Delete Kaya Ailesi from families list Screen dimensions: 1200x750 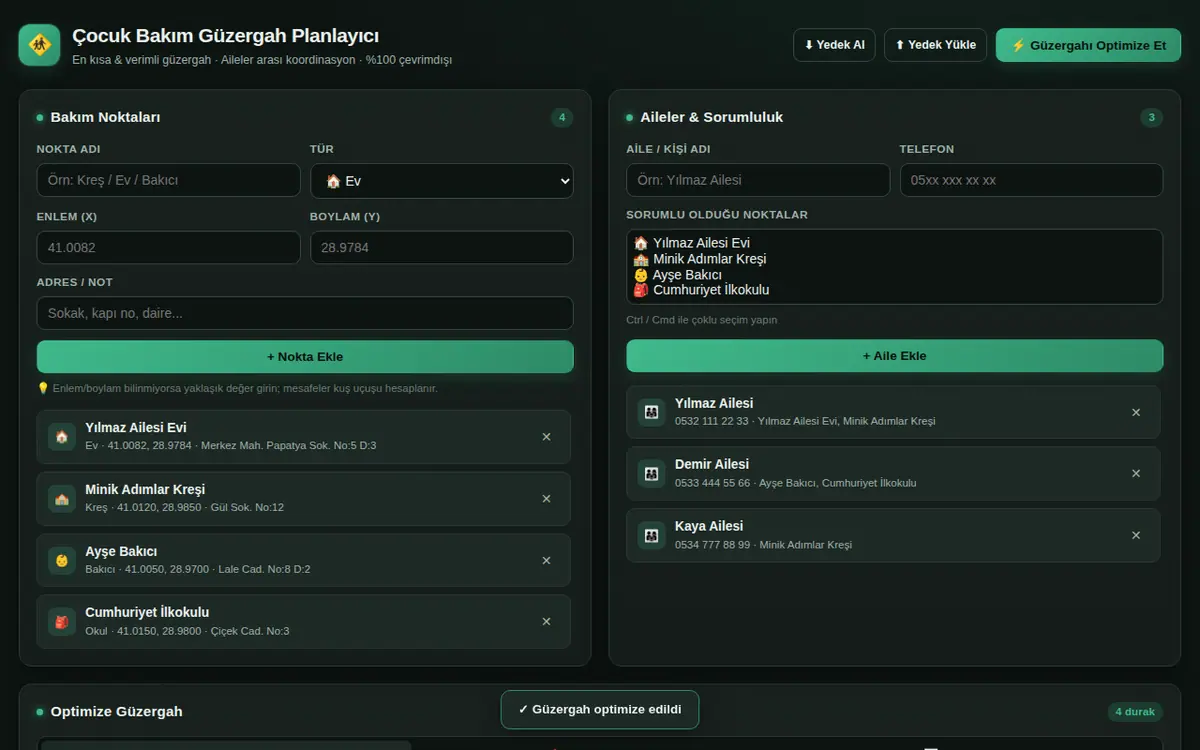coord(1136,535)
